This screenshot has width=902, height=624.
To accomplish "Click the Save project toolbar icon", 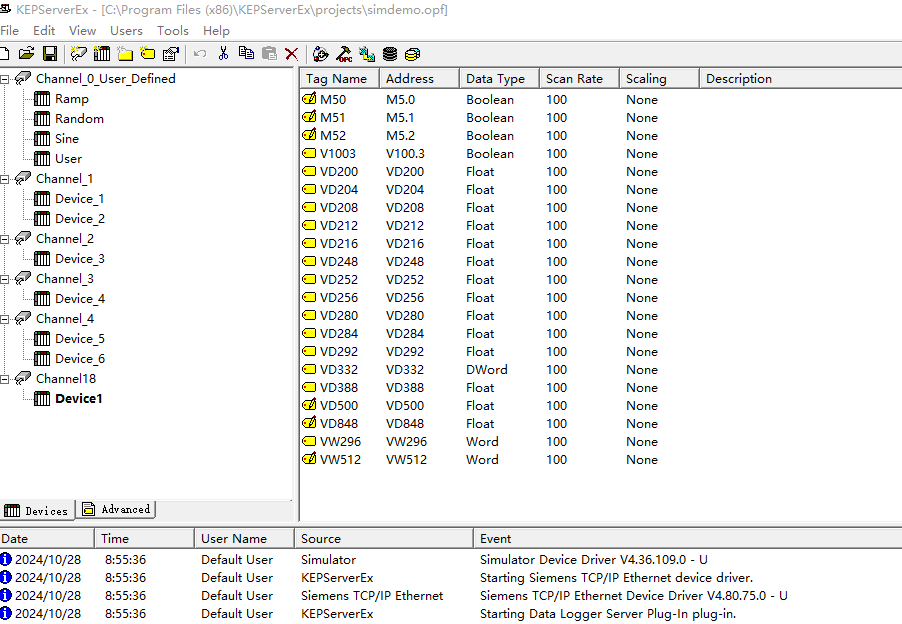I will [49, 54].
